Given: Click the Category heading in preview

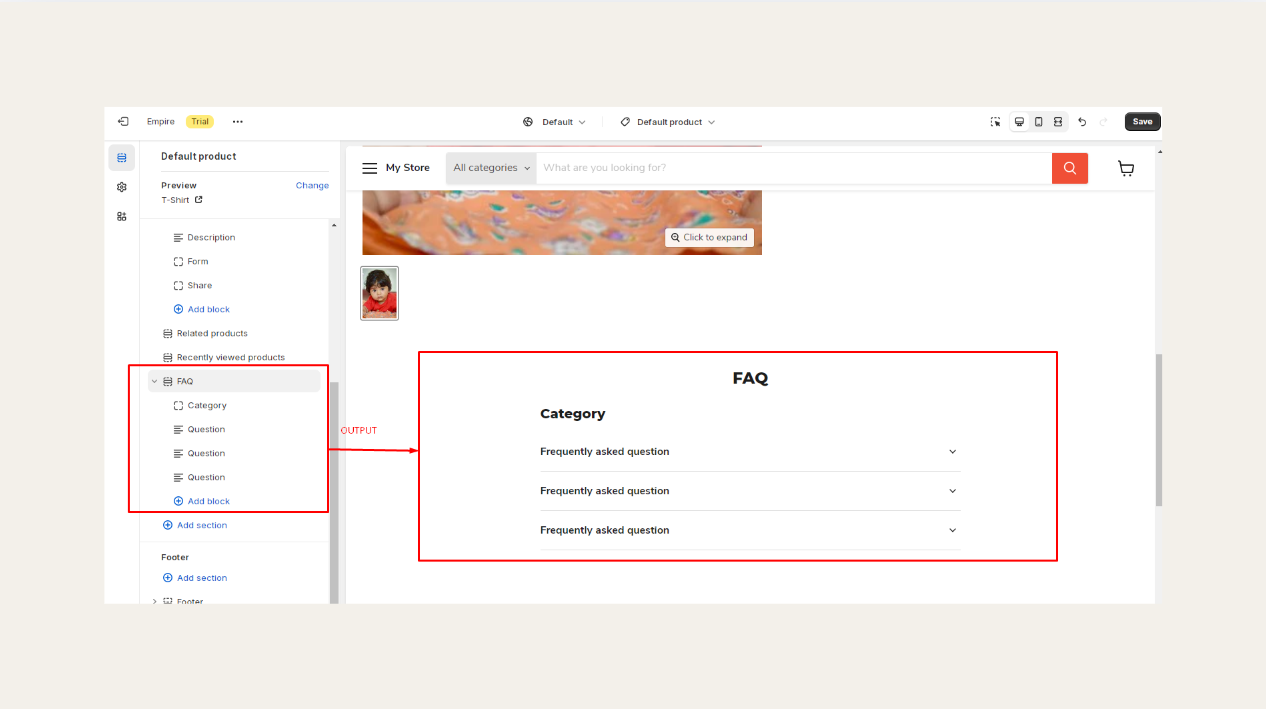Looking at the screenshot, I should [573, 414].
